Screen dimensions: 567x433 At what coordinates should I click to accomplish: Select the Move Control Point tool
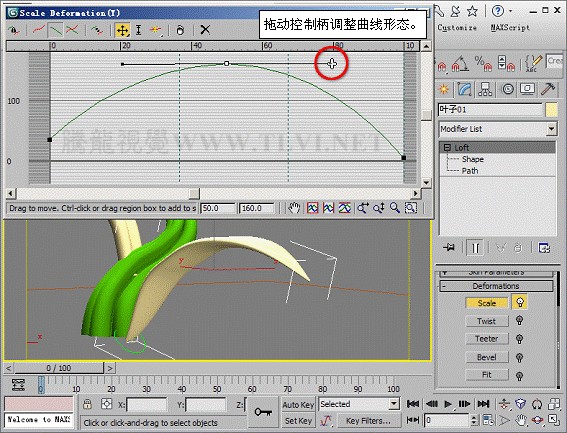(x=123, y=30)
